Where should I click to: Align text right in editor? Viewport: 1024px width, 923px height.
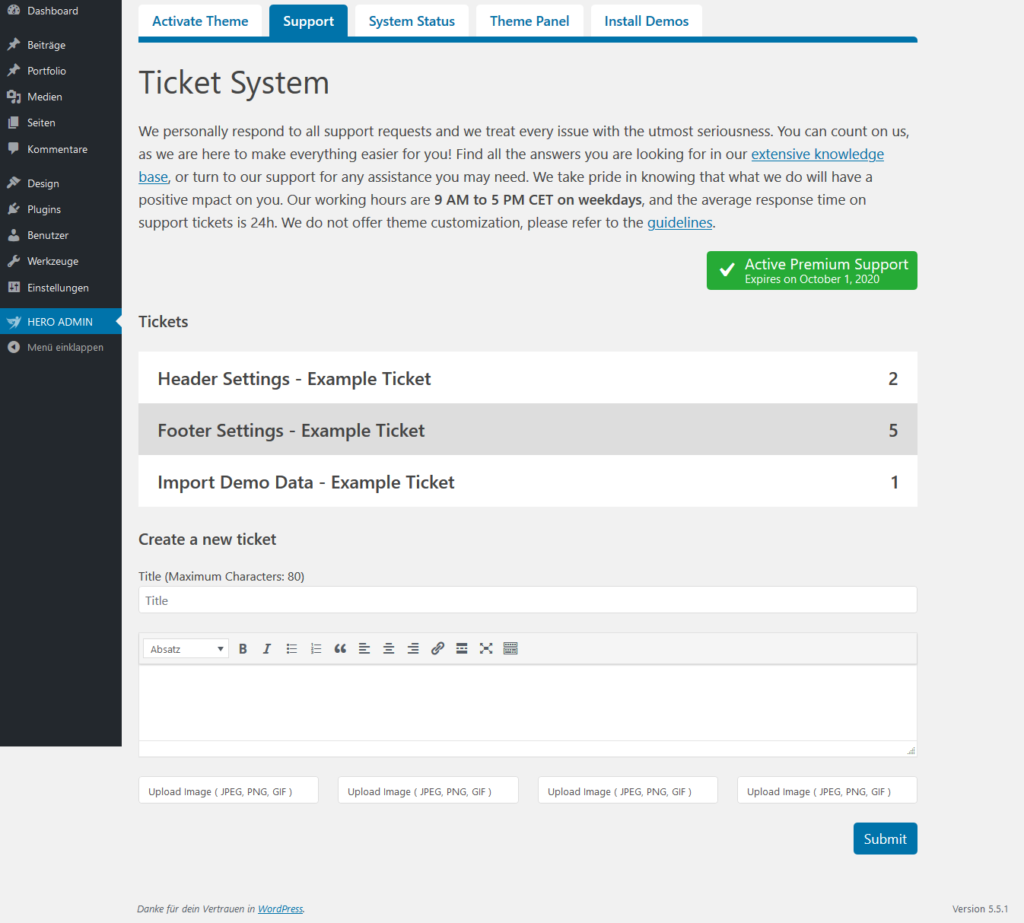[413, 649]
